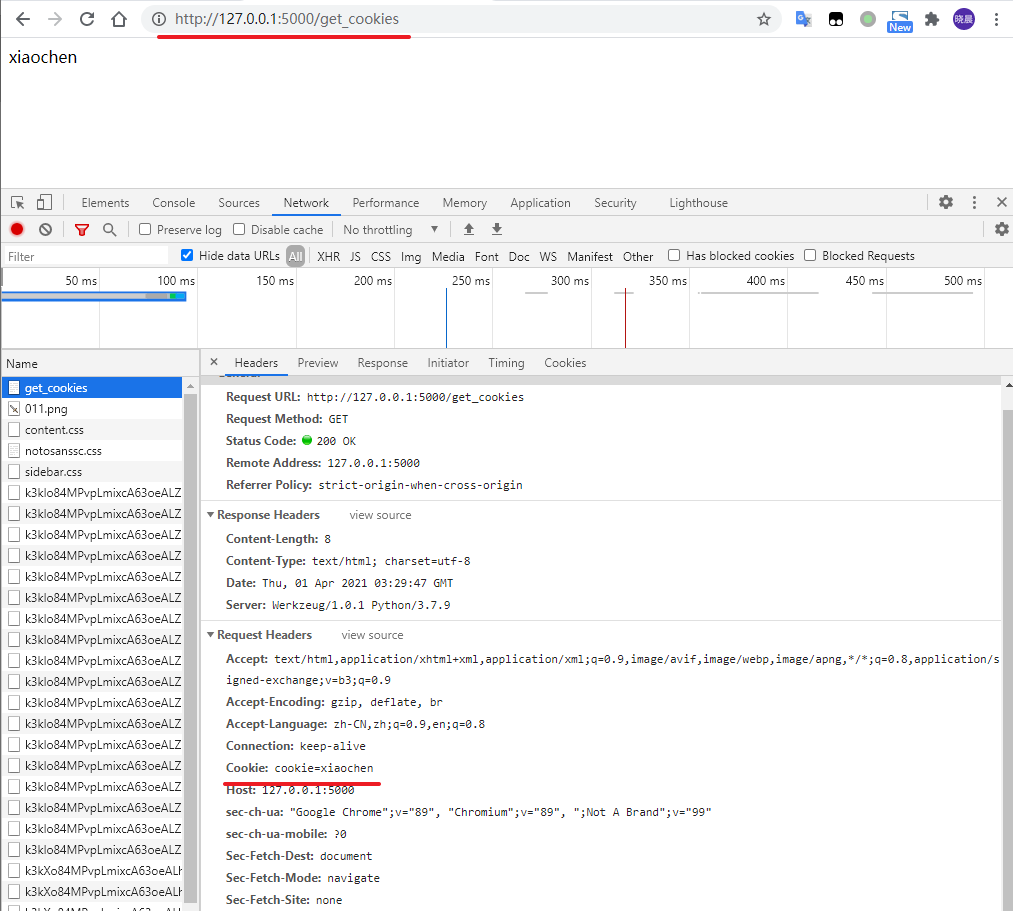
Task: Close the request details pane
Action: point(214,362)
